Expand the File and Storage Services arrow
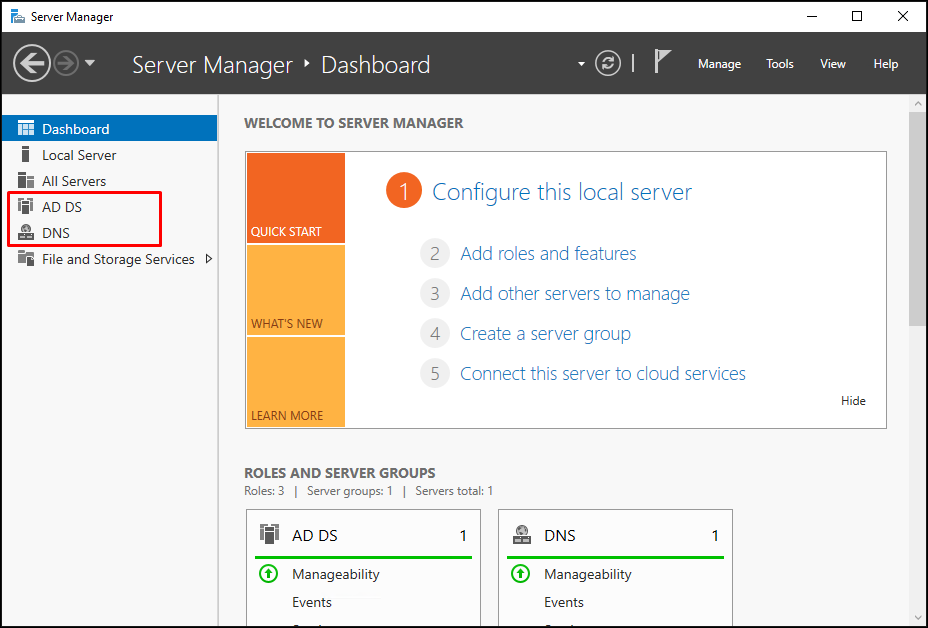 click(208, 259)
